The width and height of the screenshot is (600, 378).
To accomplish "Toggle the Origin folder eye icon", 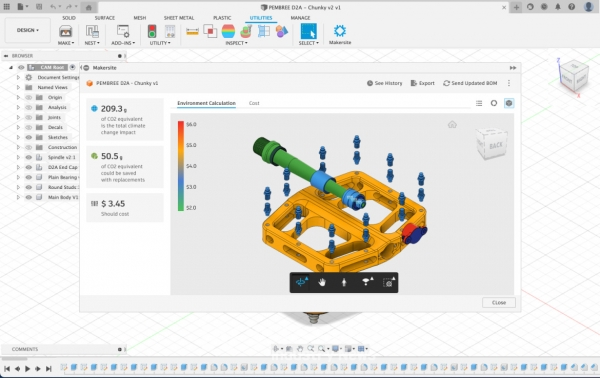I will [x=29, y=98].
